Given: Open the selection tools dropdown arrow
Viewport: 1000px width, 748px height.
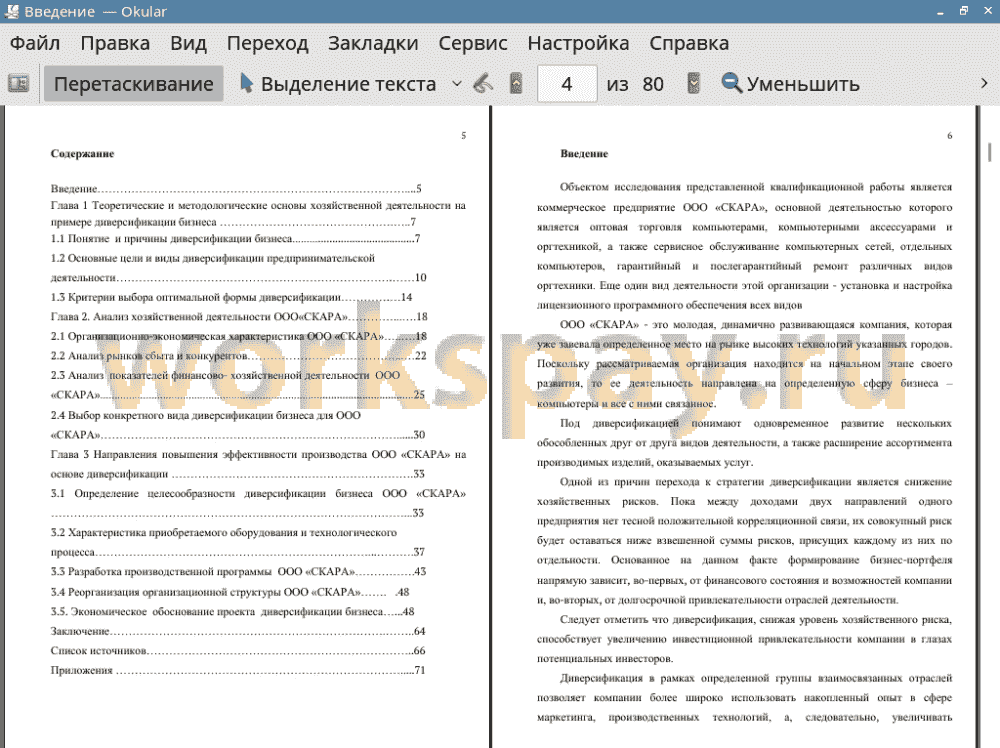Looking at the screenshot, I should 457,84.
